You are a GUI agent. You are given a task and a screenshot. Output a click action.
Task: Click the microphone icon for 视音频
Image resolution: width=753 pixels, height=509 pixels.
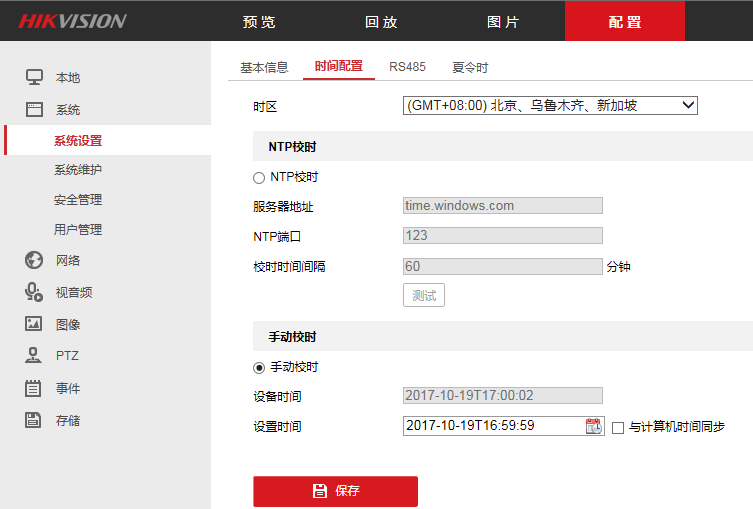[x=34, y=292]
